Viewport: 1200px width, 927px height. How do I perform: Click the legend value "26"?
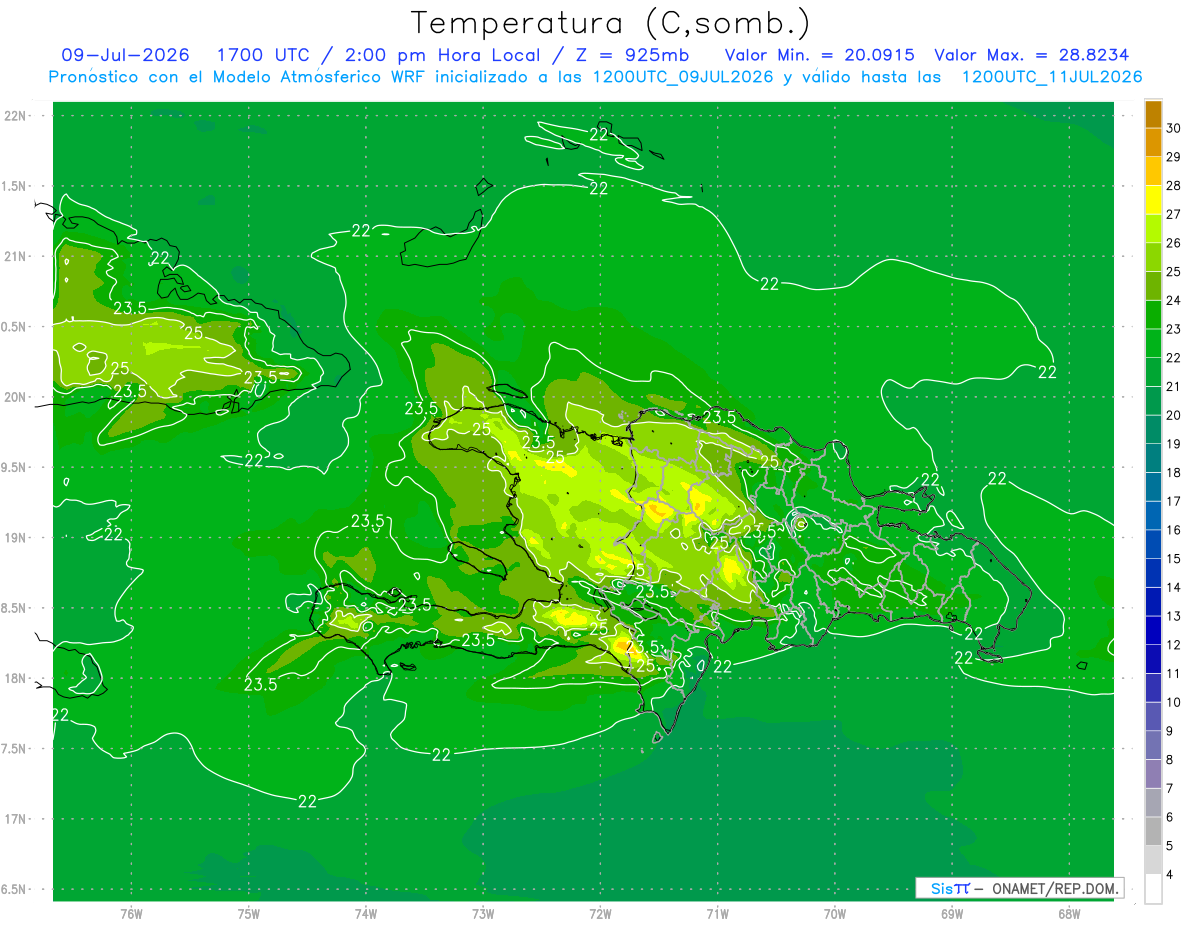[1173, 243]
